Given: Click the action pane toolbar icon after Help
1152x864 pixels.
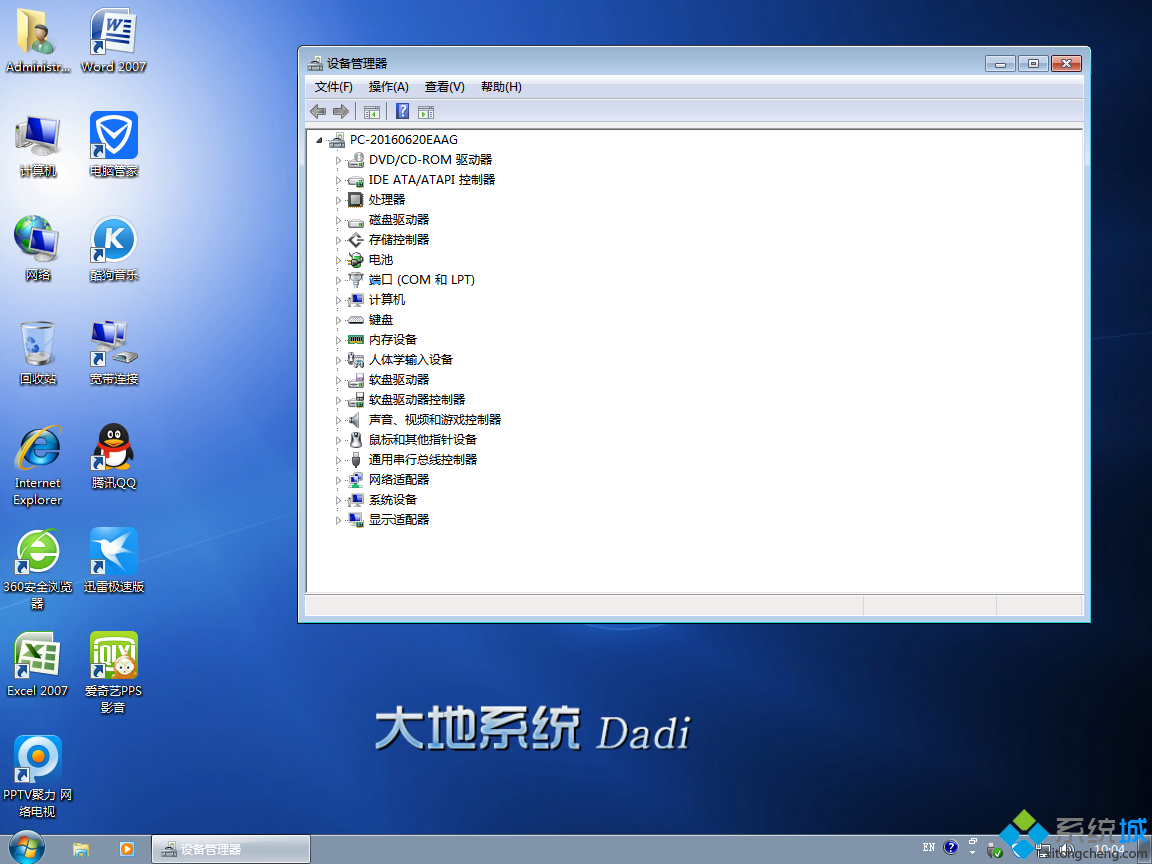Looking at the screenshot, I should [426, 112].
